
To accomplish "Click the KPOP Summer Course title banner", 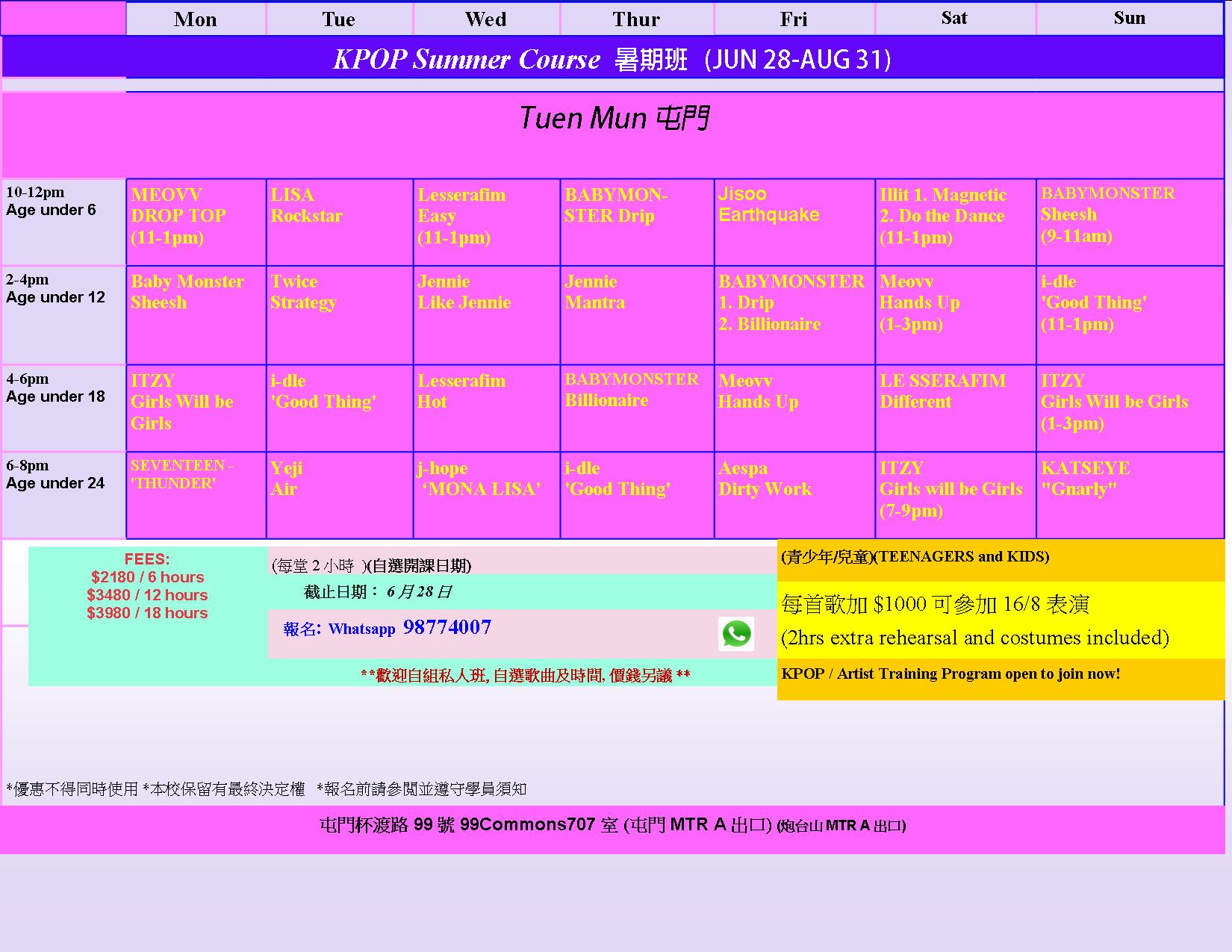I will [612, 59].
